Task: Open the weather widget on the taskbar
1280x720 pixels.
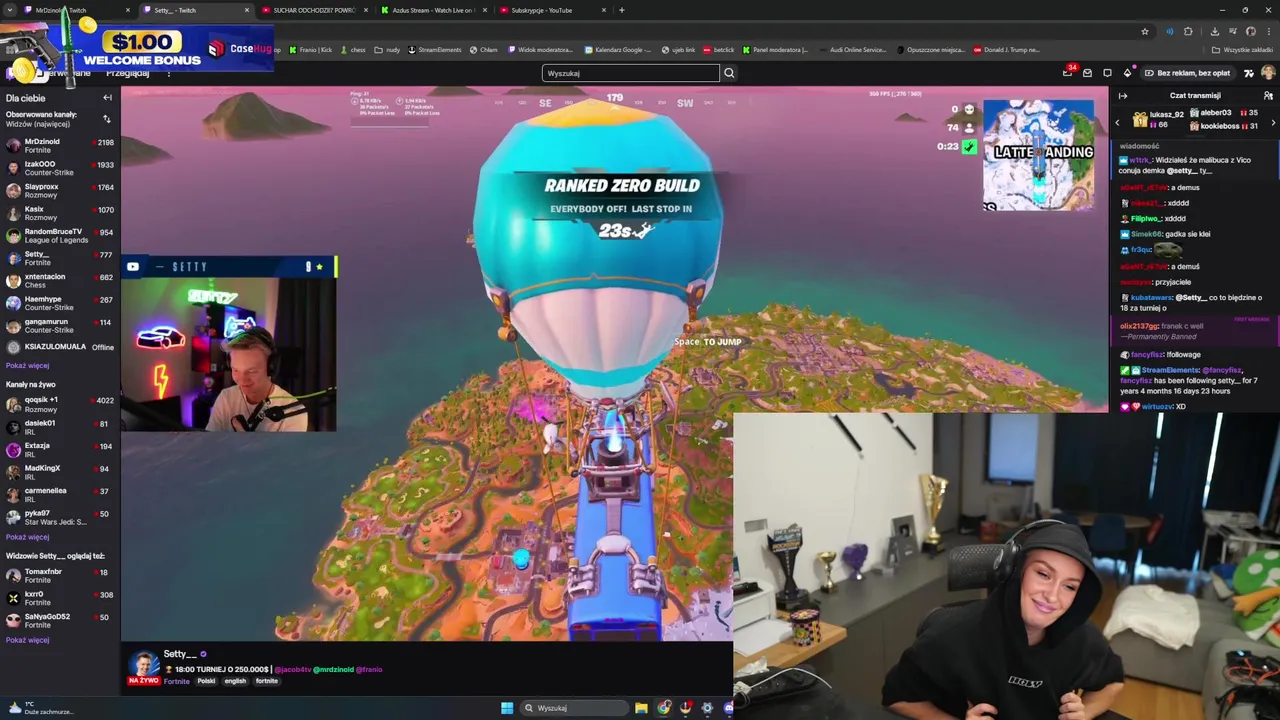Action: (40, 708)
